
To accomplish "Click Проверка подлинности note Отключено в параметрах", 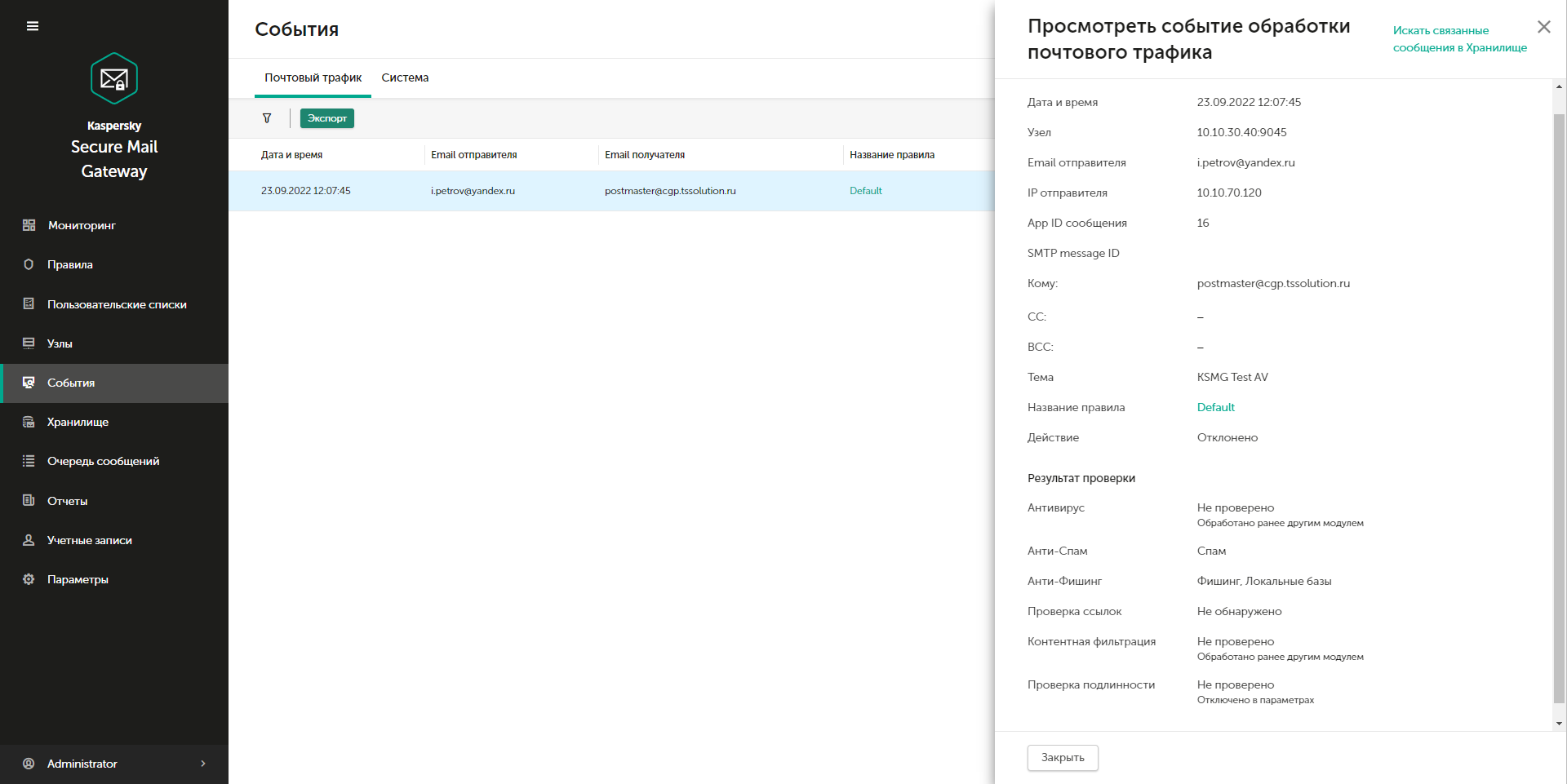I will [x=1255, y=700].
